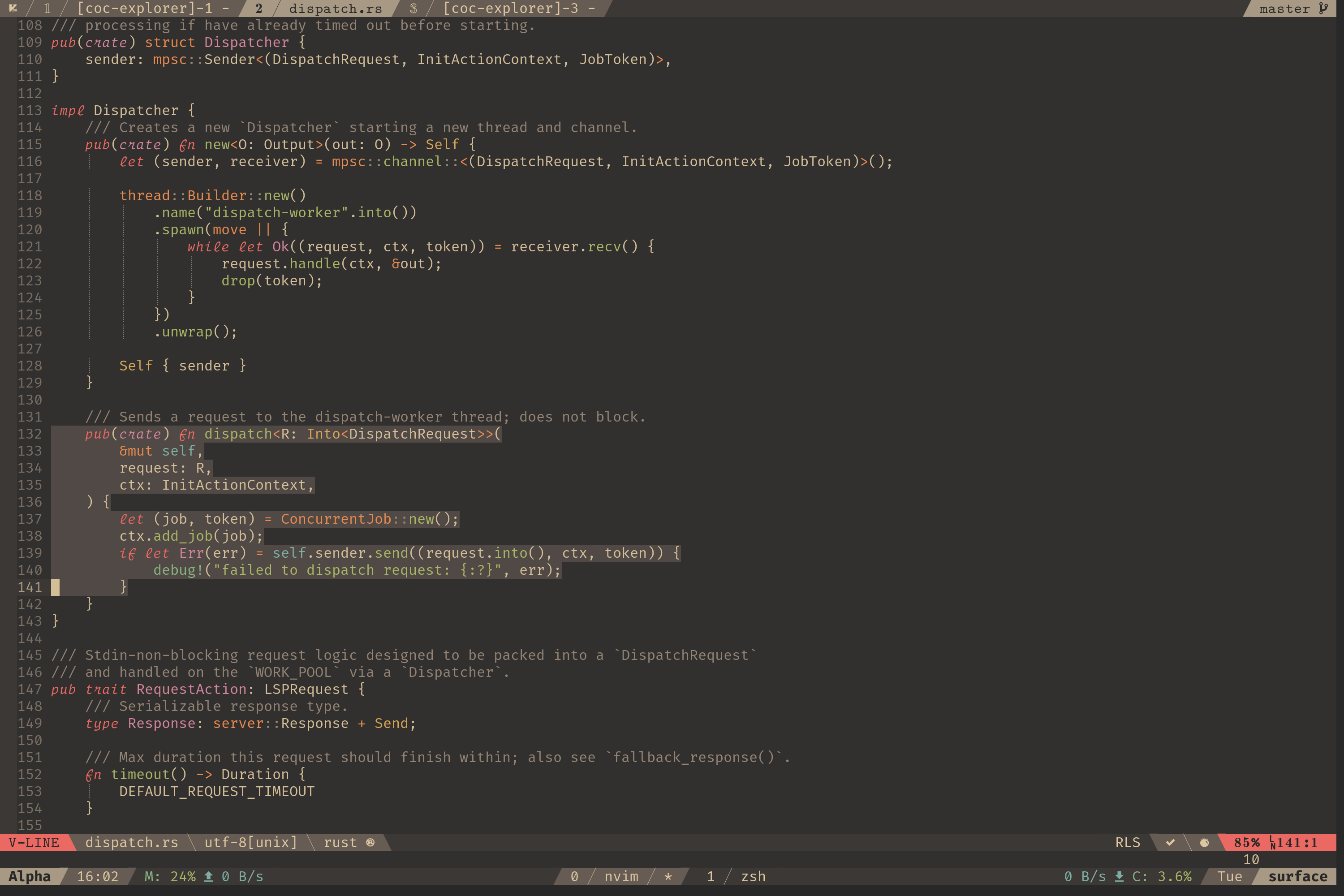
Task: Click 'fn timeout()' on line 152
Action: coord(136,774)
